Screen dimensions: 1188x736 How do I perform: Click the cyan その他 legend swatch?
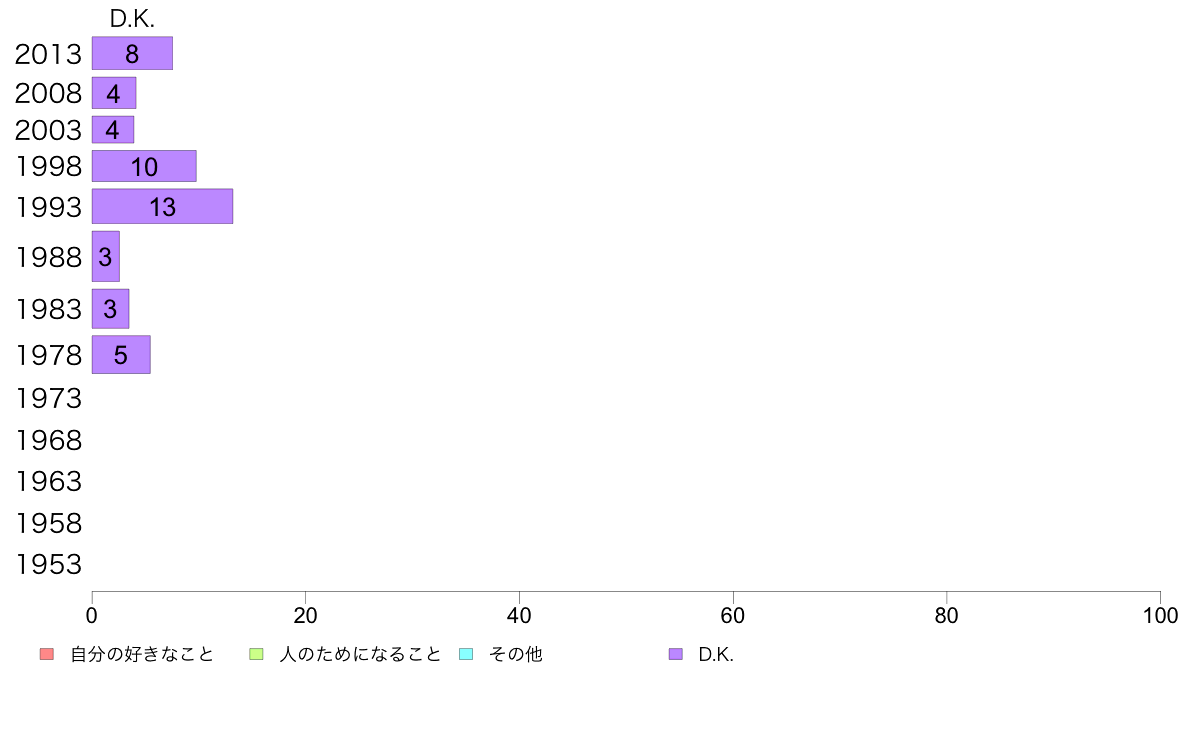[x=466, y=654]
